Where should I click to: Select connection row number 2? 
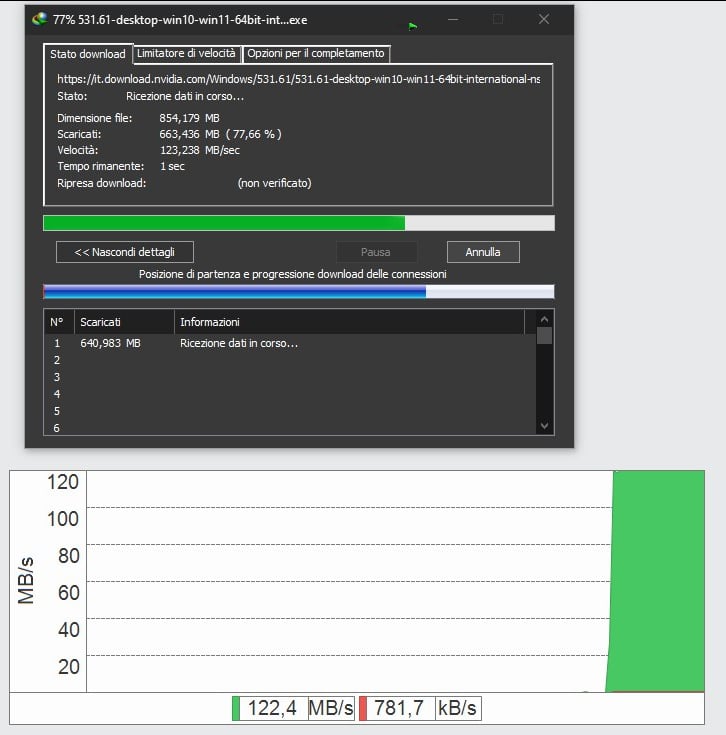tap(290, 360)
